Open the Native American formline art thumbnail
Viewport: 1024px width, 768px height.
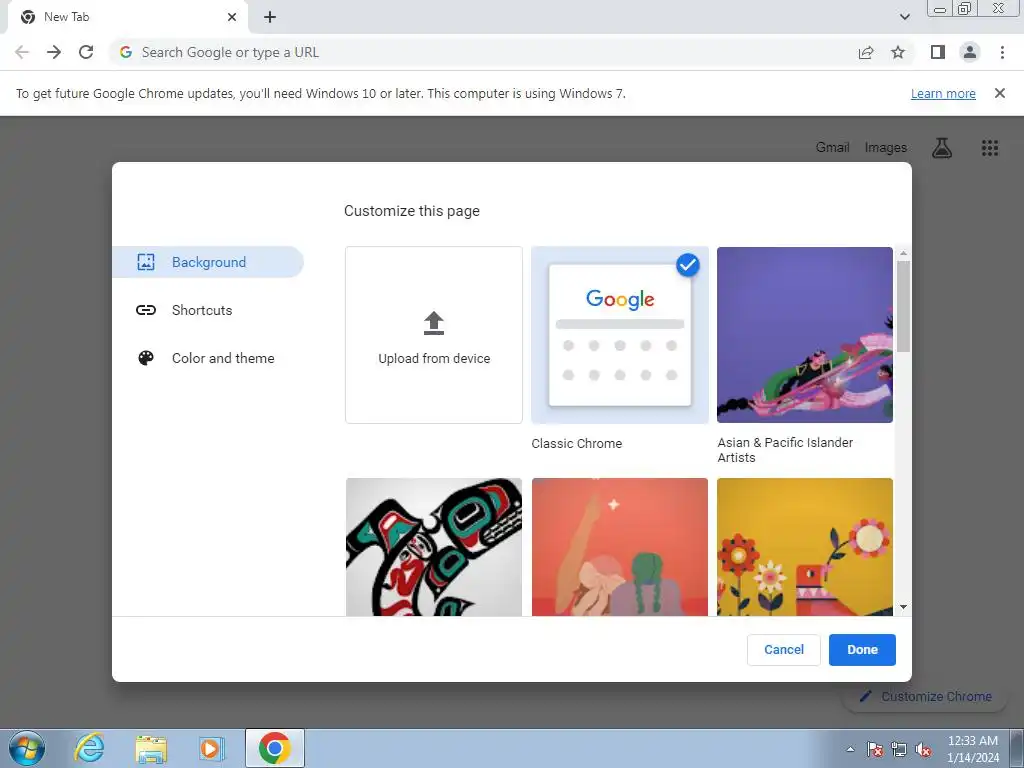coord(434,547)
